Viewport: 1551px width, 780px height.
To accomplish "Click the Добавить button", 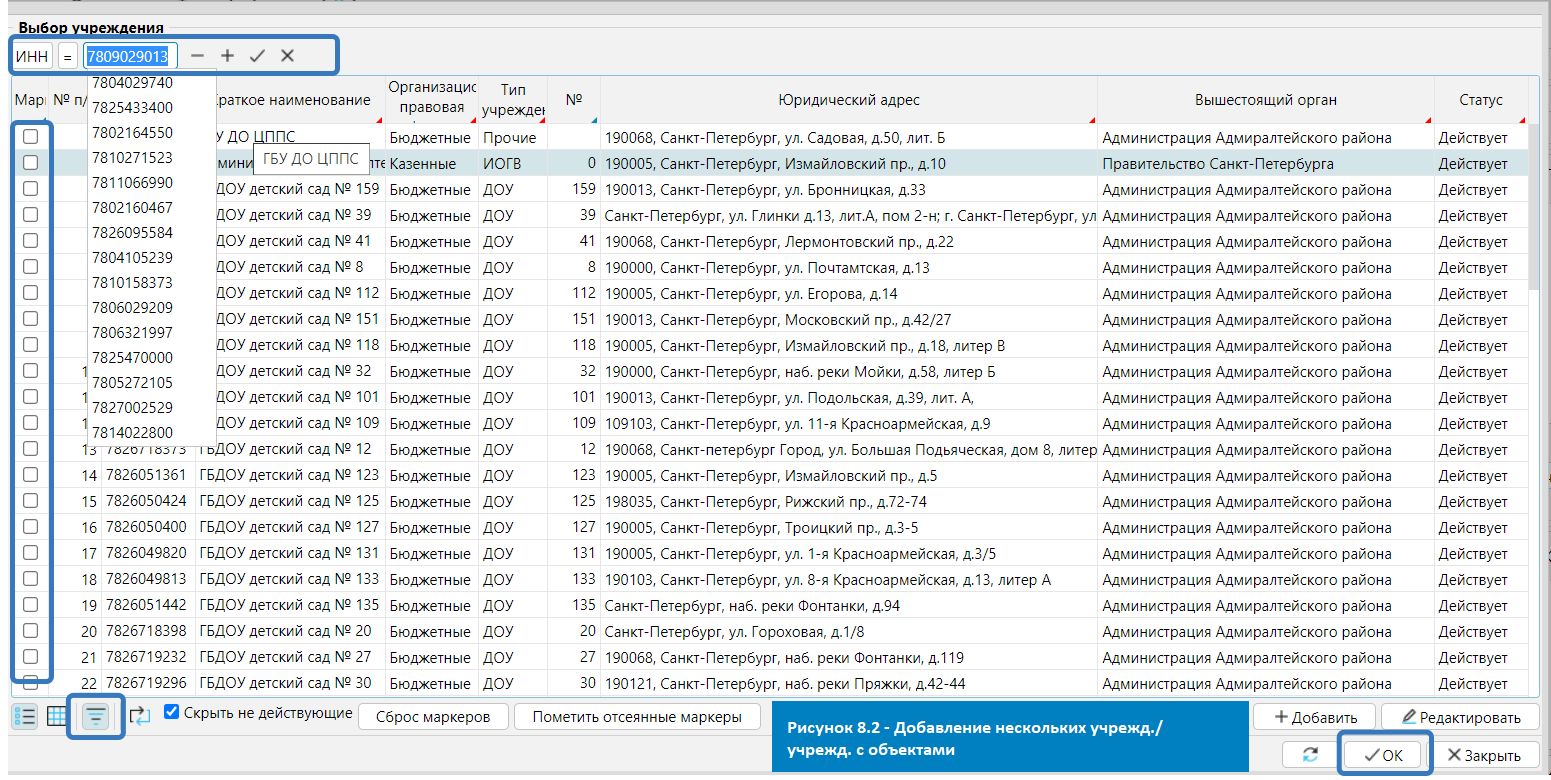I will click(1314, 717).
